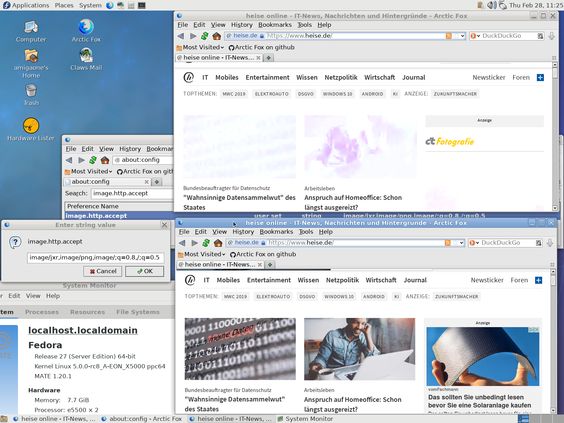This screenshot has height=423, width=564.
Task: Open Places menu in top panel
Action: click(64, 5)
